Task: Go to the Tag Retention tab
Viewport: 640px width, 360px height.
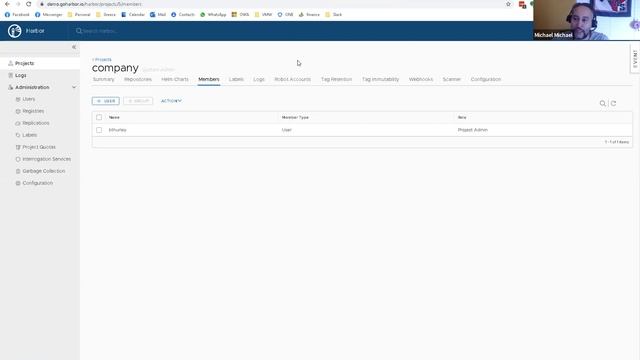Action: (x=336, y=79)
